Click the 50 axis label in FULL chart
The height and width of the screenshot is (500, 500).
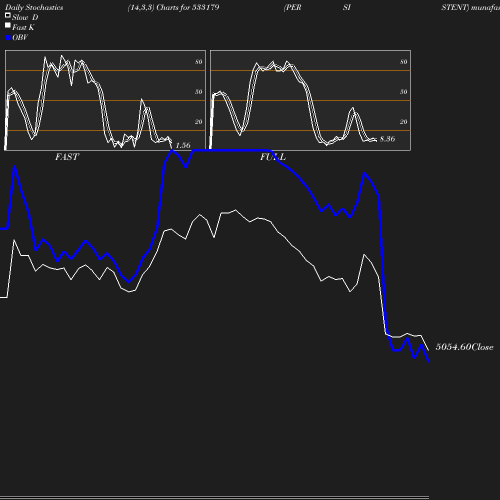(x=404, y=92)
